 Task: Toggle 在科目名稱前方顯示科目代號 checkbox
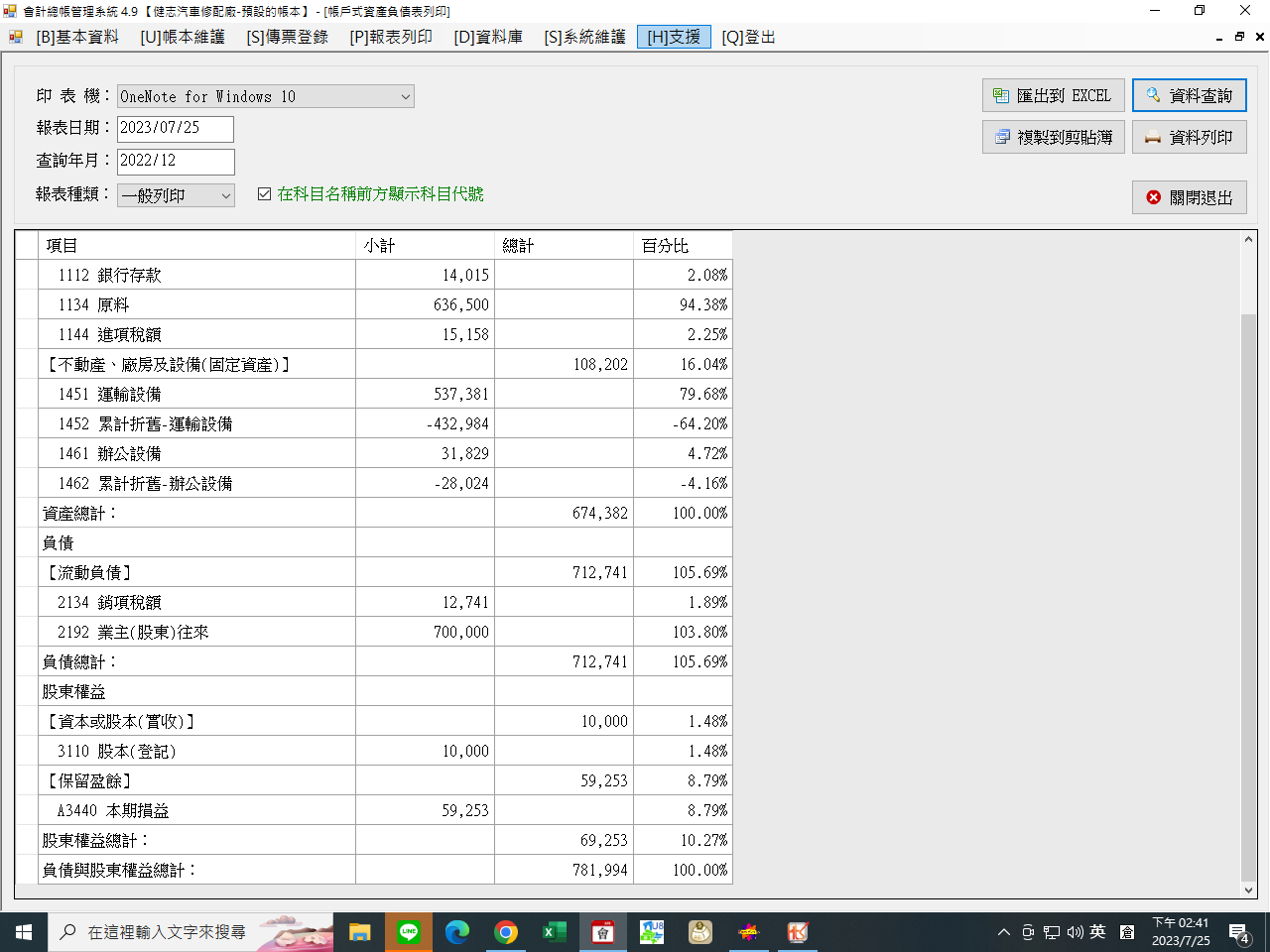coord(264,194)
